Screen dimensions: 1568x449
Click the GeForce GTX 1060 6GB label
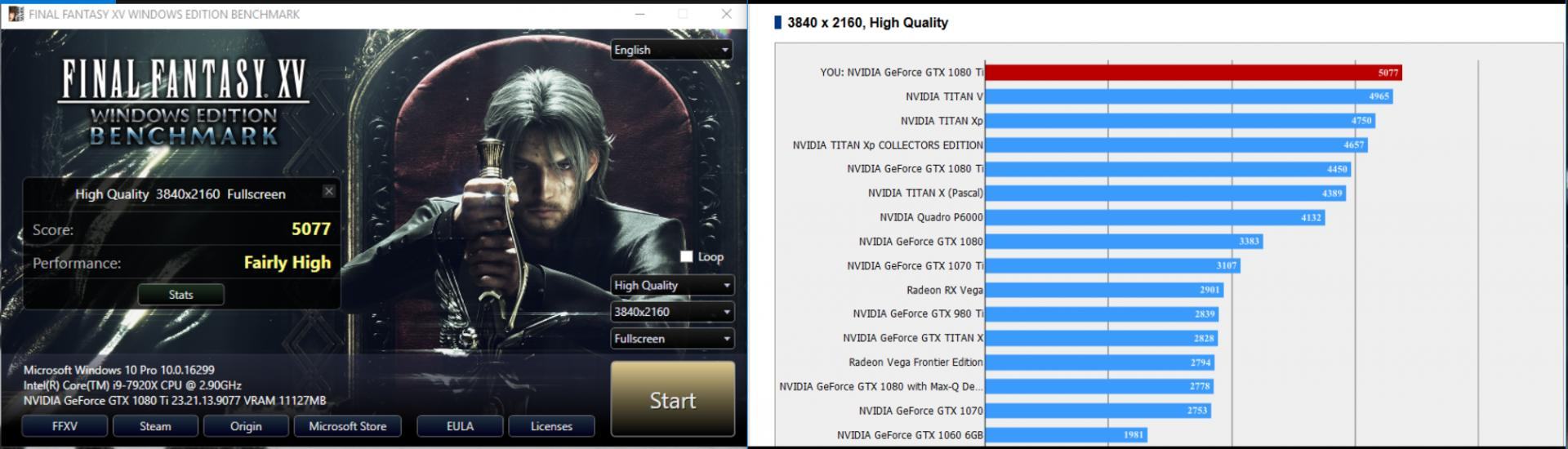(x=910, y=435)
